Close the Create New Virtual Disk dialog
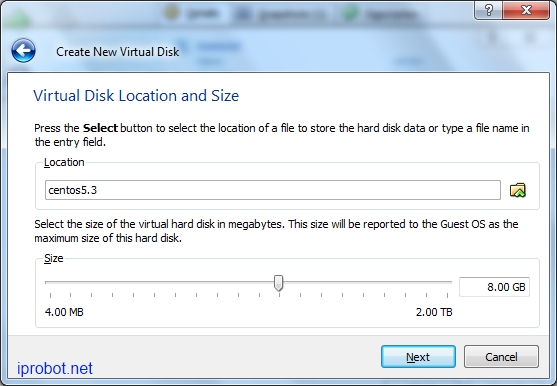Screen dimensions: 557x386 [x=526, y=10]
